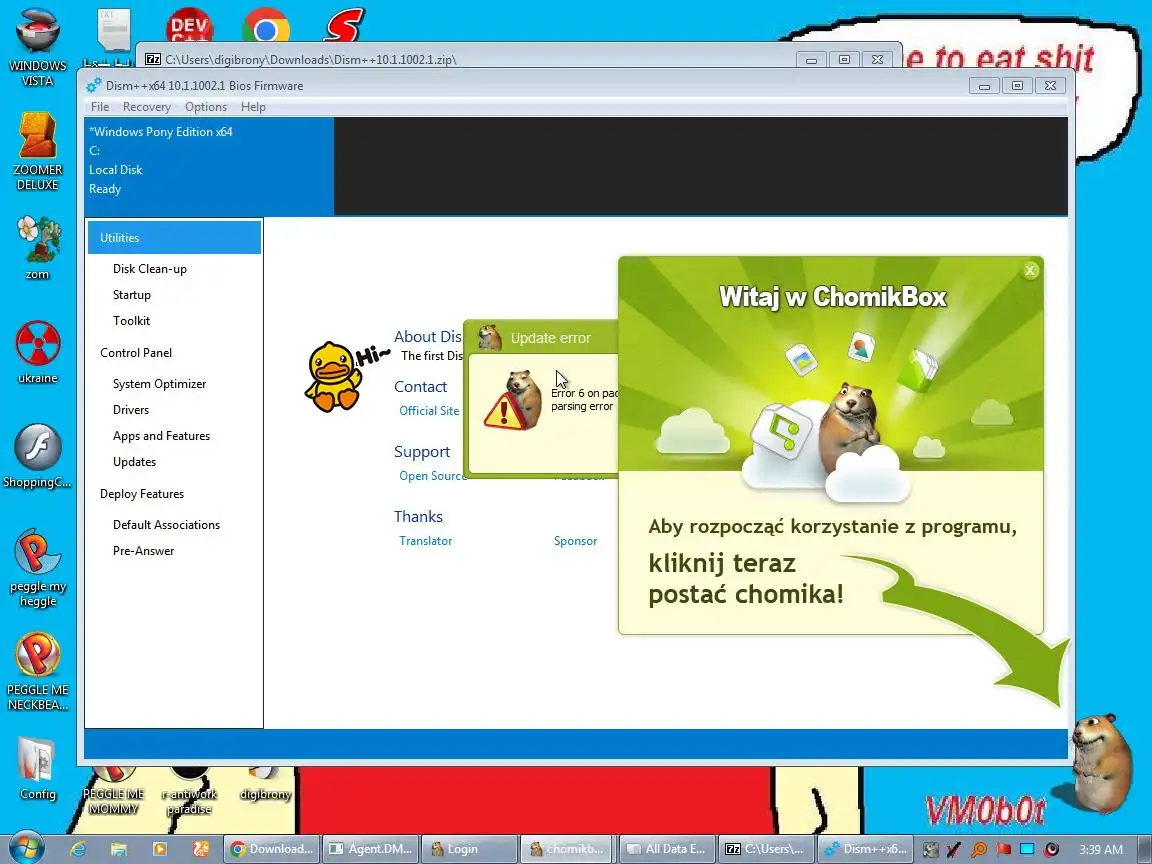Open the peggle my heggle icon

37,567
